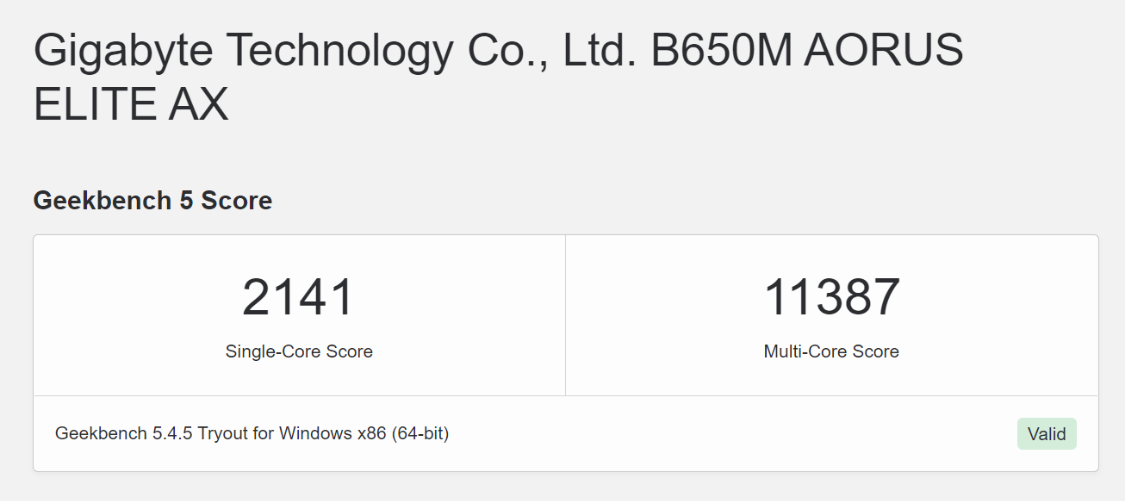The width and height of the screenshot is (1125, 501).
Task: Click the 11387 multi-core score number
Action: tap(832, 298)
